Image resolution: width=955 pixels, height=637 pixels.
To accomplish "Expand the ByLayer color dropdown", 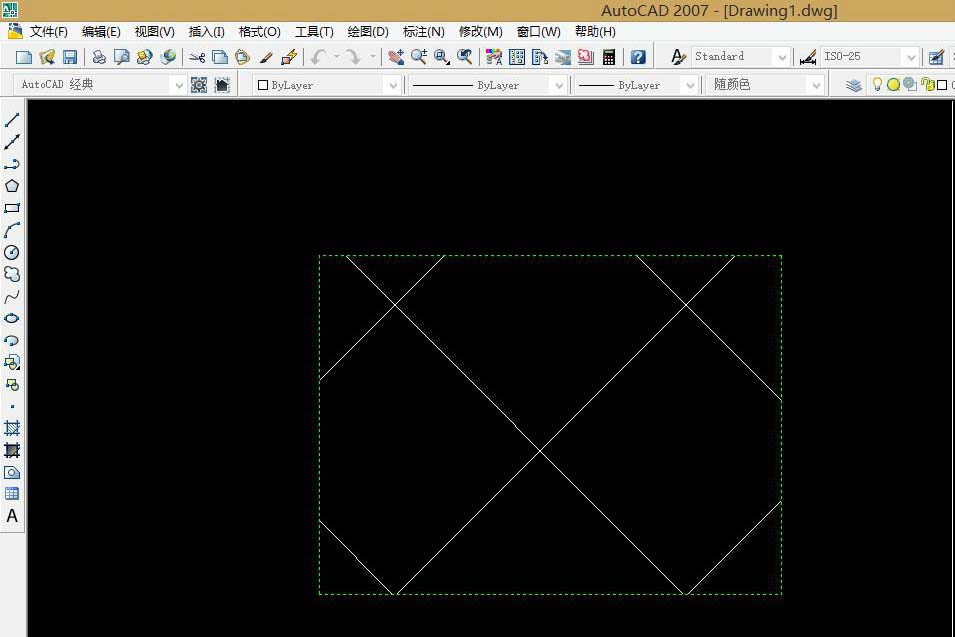I will (x=393, y=85).
